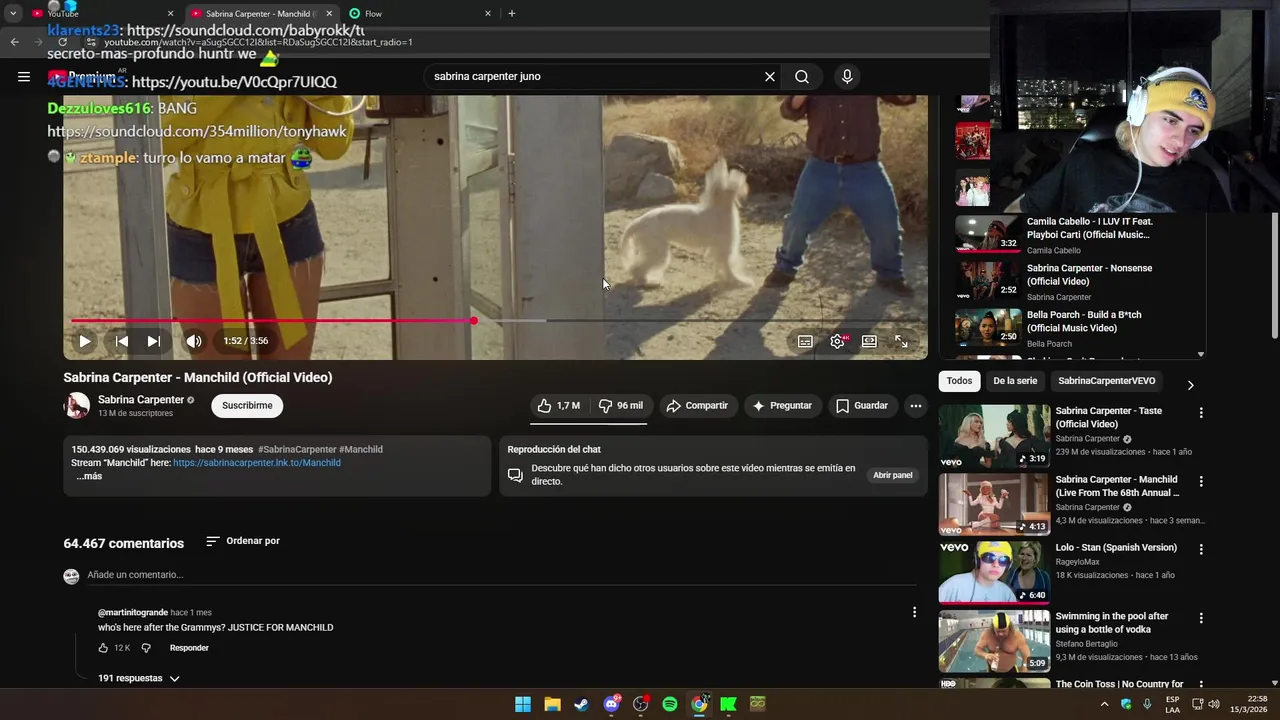
Task: Click the Preguntar button
Action: pyautogui.click(x=782, y=405)
